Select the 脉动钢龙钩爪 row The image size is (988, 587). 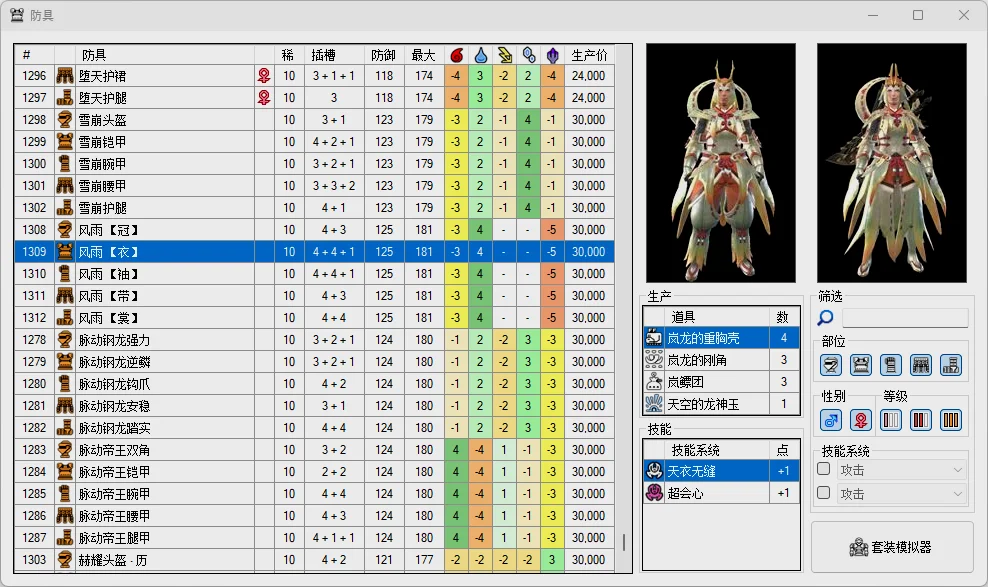pyautogui.click(x=314, y=384)
